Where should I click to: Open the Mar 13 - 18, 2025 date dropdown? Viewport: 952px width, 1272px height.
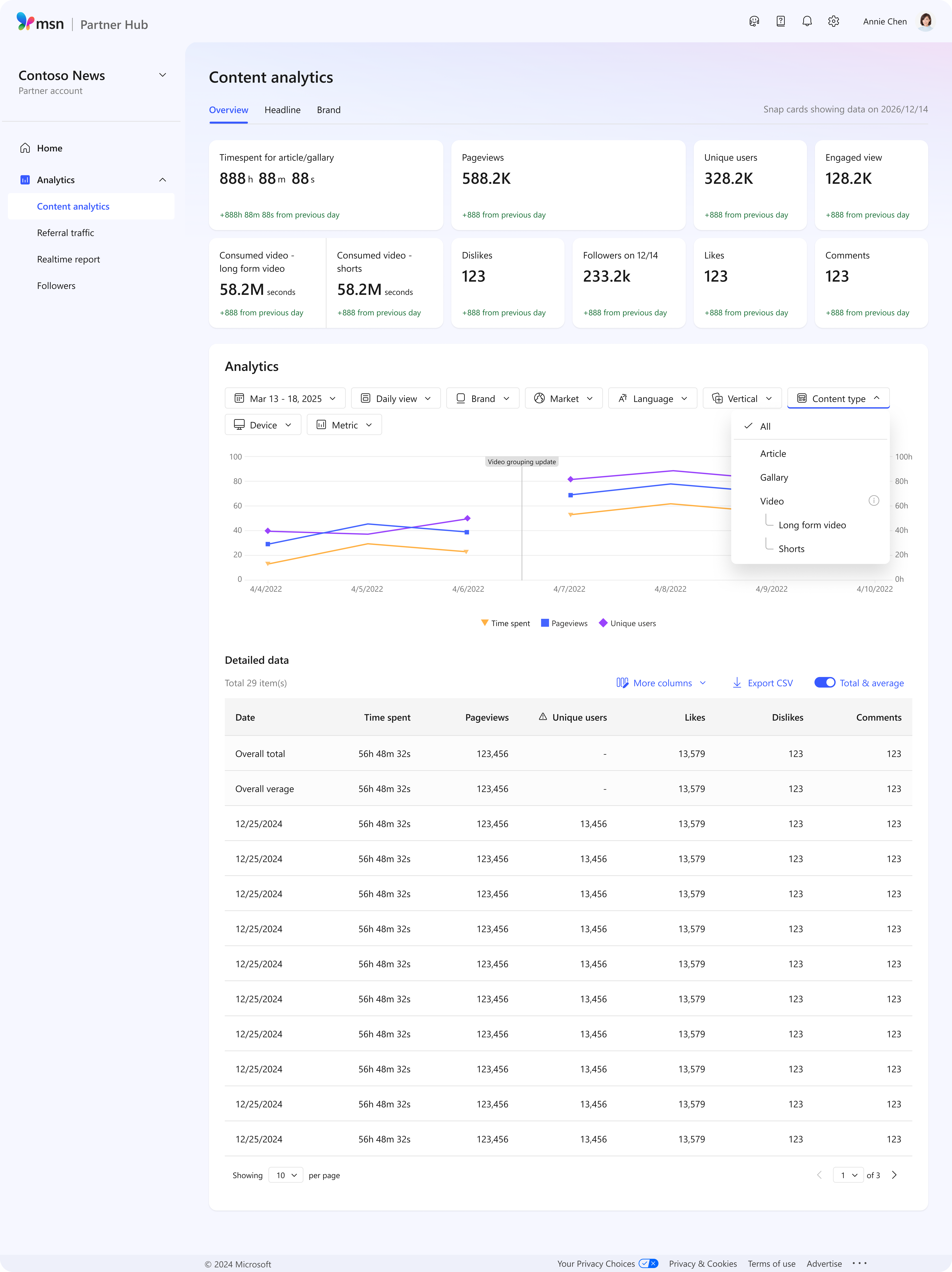coord(285,398)
